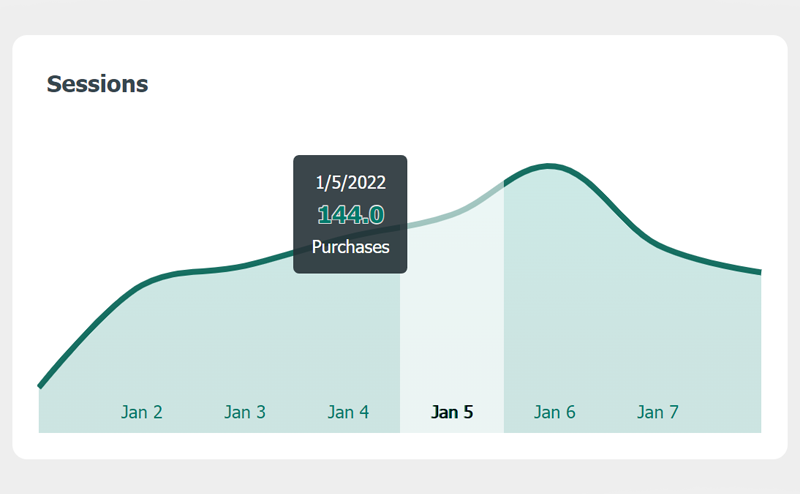Viewport: 800px width, 494px height.
Task: Select the Jan 3 axis label
Action: point(245,412)
